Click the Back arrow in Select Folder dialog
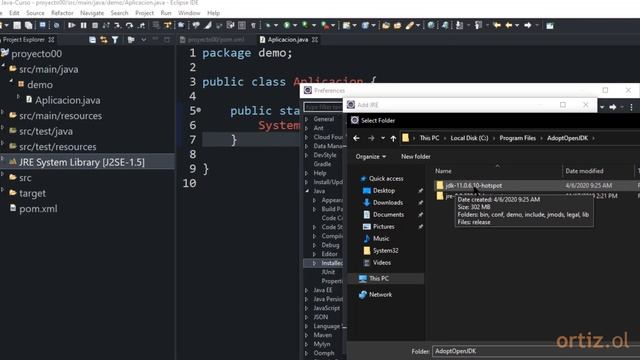Screen dimensions: 640x360 tap(356, 138)
